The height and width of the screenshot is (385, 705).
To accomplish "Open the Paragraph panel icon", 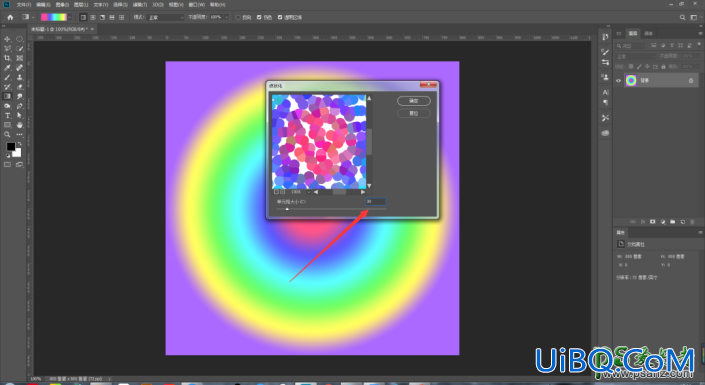I will 605,103.
